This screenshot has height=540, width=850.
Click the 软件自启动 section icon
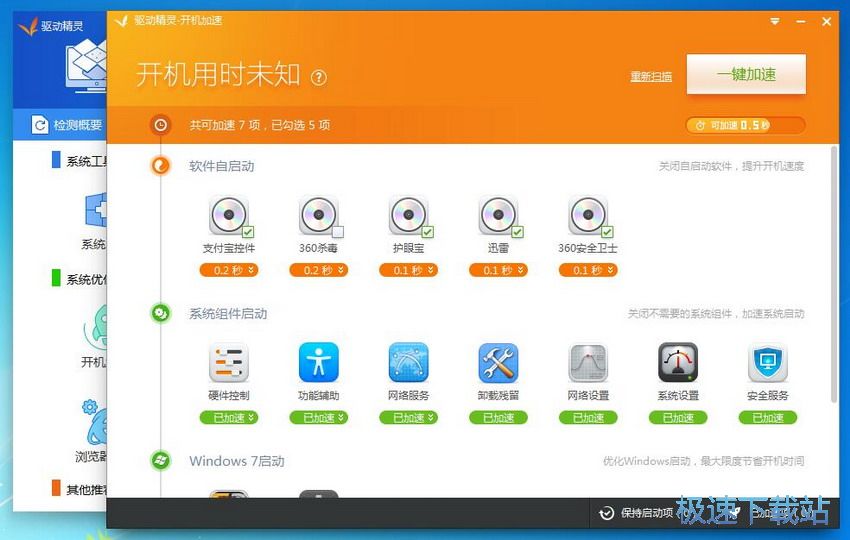[x=160, y=165]
